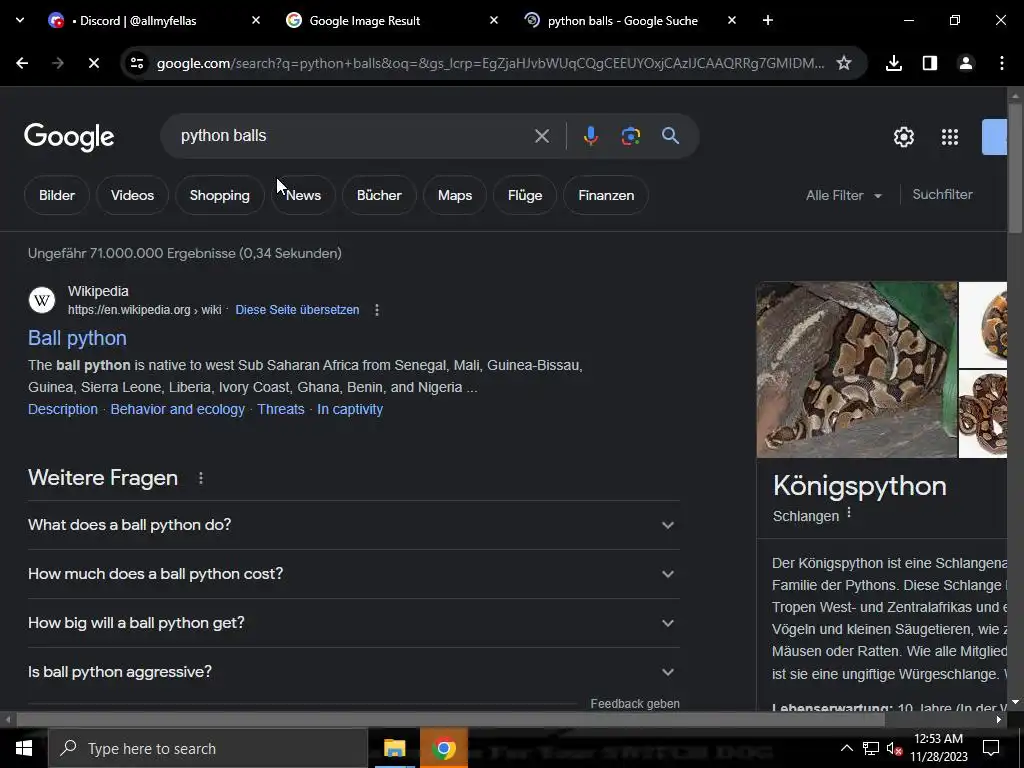
Task: Select the Bücher filter chip
Action: [x=379, y=195]
